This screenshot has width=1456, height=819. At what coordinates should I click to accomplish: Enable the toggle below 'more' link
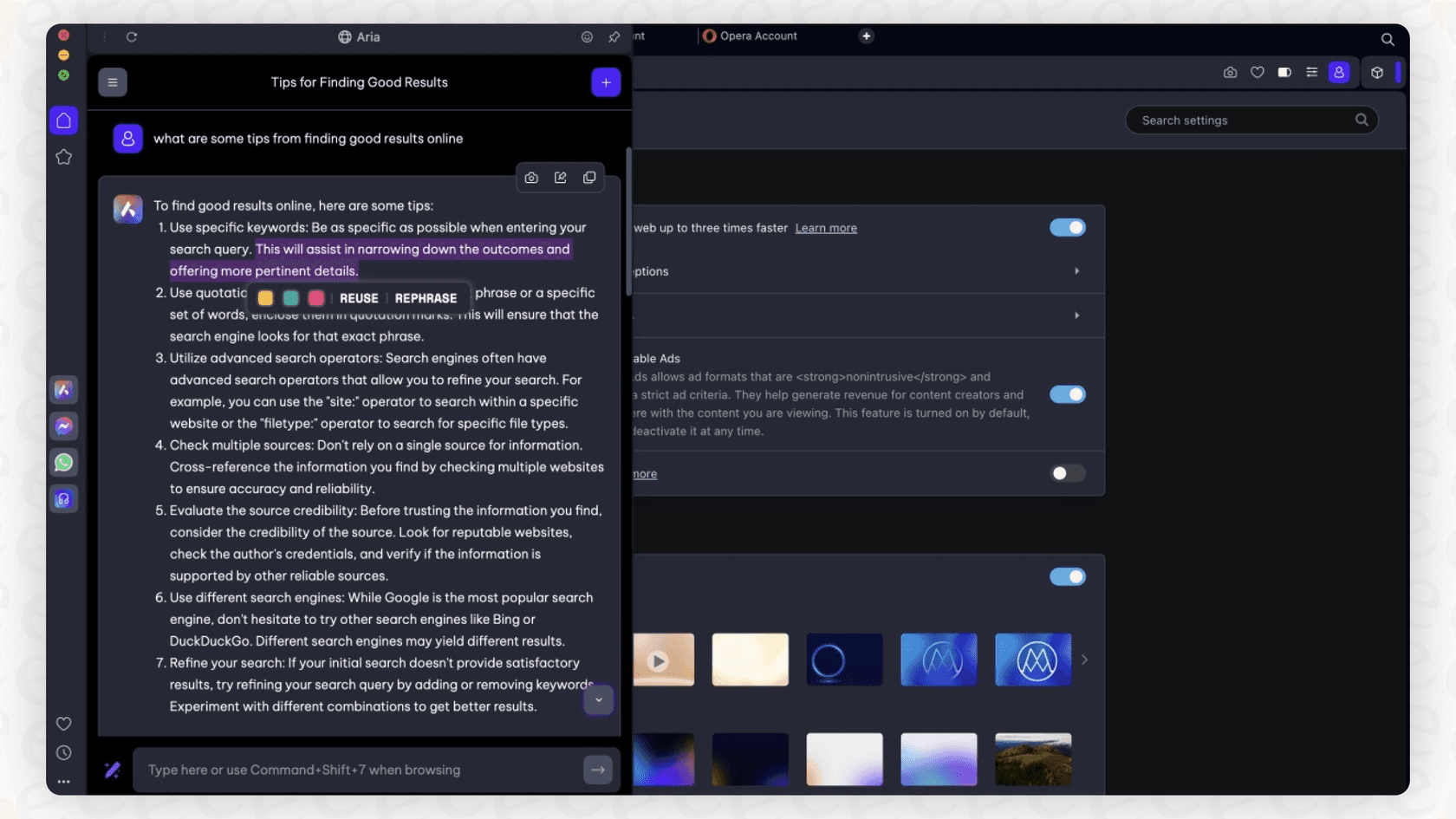point(1068,473)
